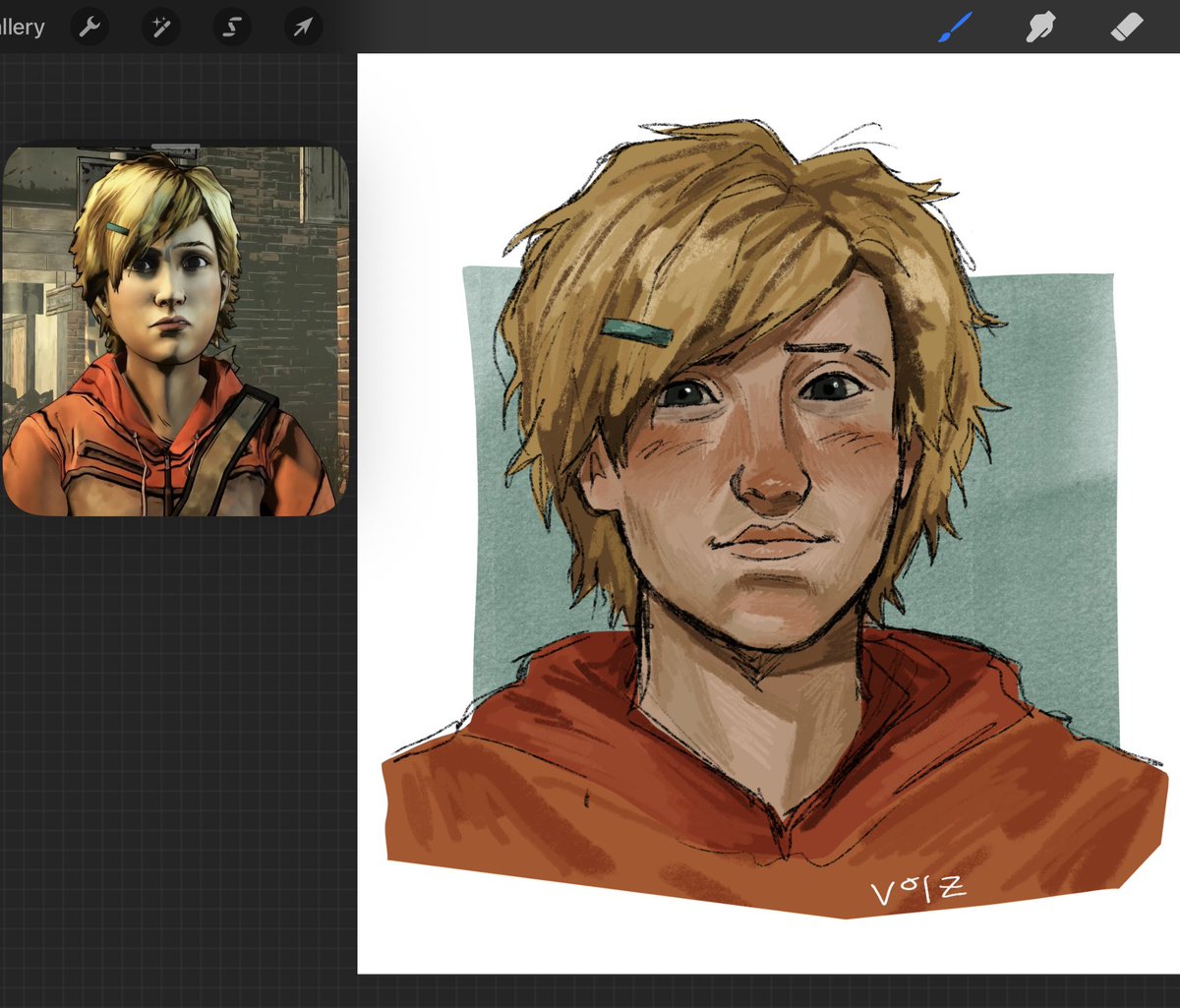Image resolution: width=1180 pixels, height=1008 pixels.
Task: Activate the Transform arrow tool
Action: click(x=303, y=27)
